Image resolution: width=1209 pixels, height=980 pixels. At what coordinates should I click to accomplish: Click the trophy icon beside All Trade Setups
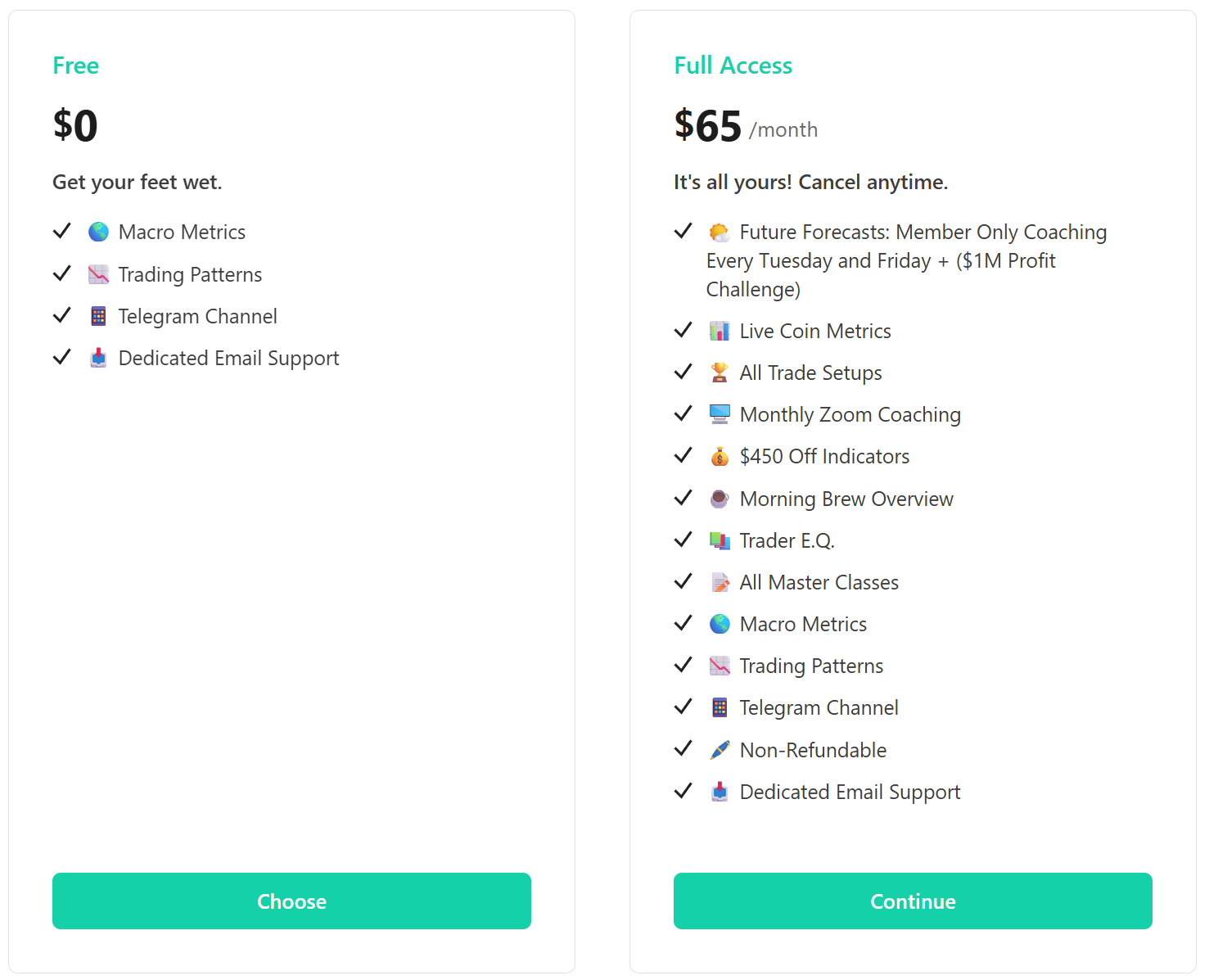pos(720,373)
